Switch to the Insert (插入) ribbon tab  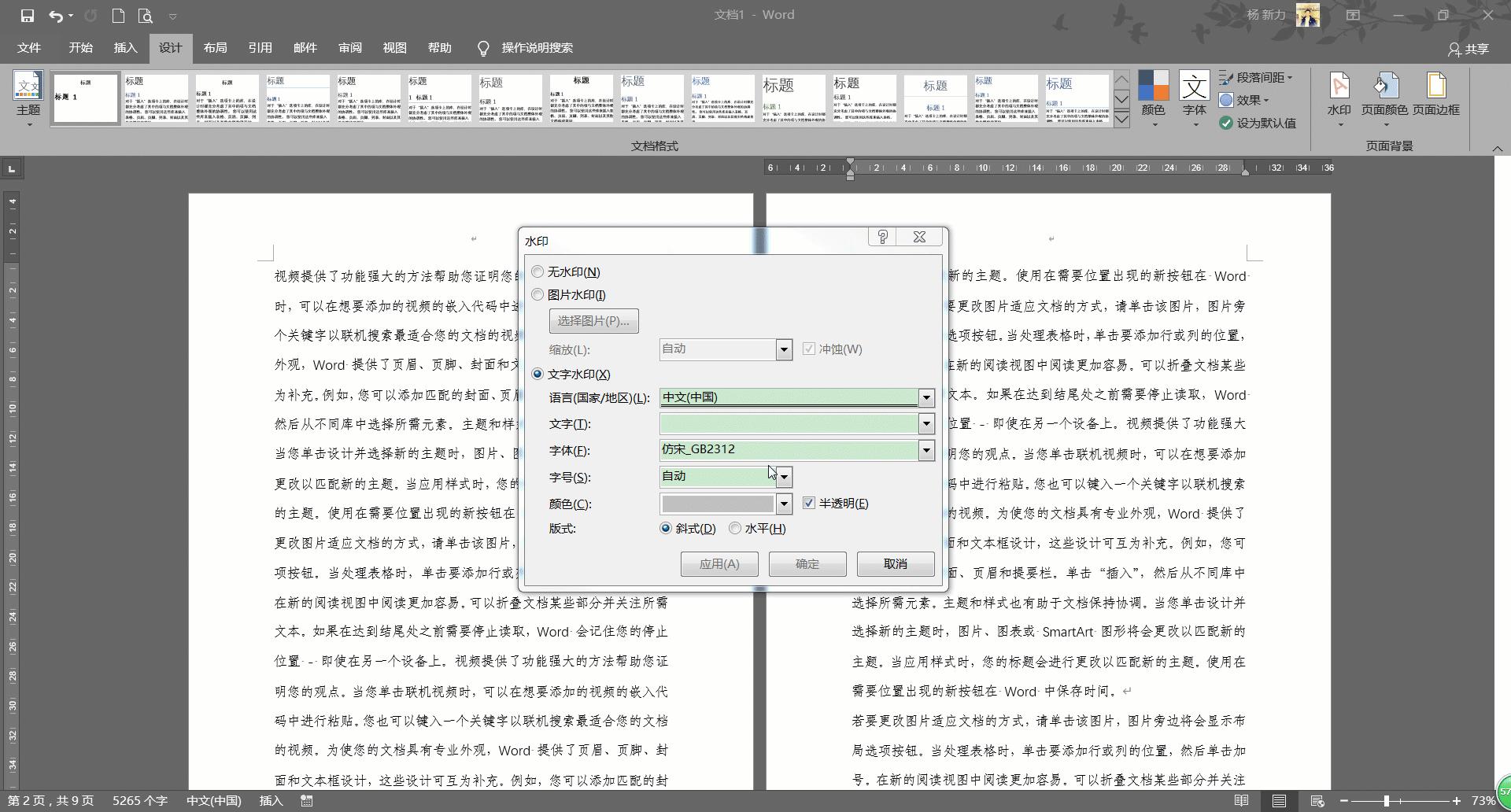point(125,48)
